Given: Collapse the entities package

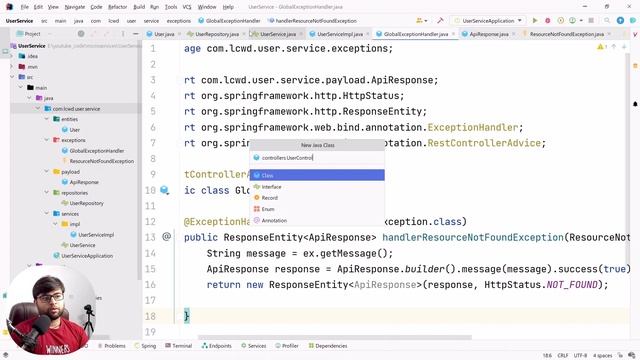Looking at the screenshot, I should coord(46,119).
